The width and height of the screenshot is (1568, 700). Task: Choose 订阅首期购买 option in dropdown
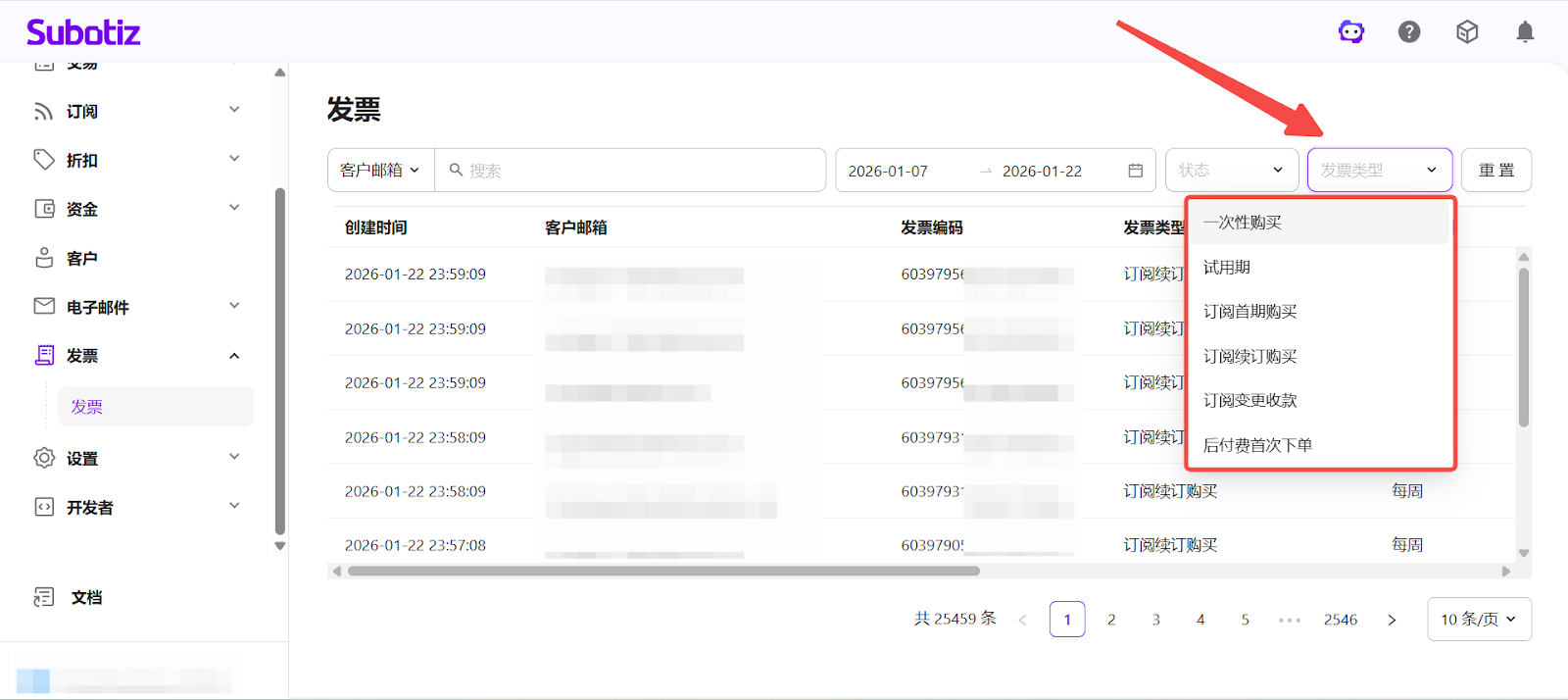(1249, 312)
